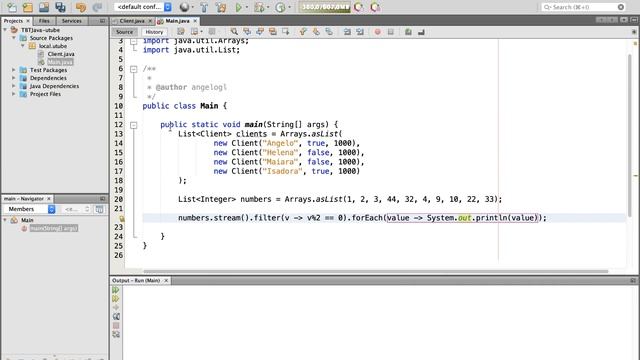Toggle Rectangular Selection icon in editor toolbar
640x360 pixels.
pyautogui.click(x=286, y=32)
